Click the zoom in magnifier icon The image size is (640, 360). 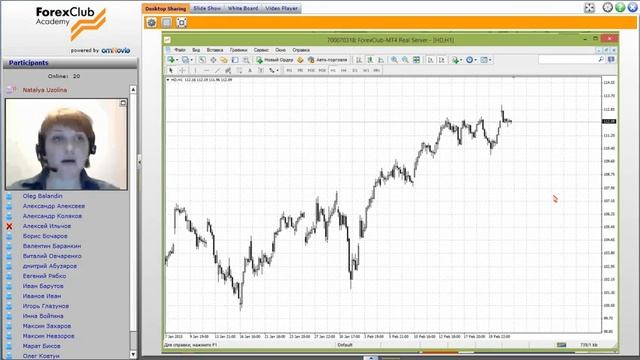coord(394,60)
